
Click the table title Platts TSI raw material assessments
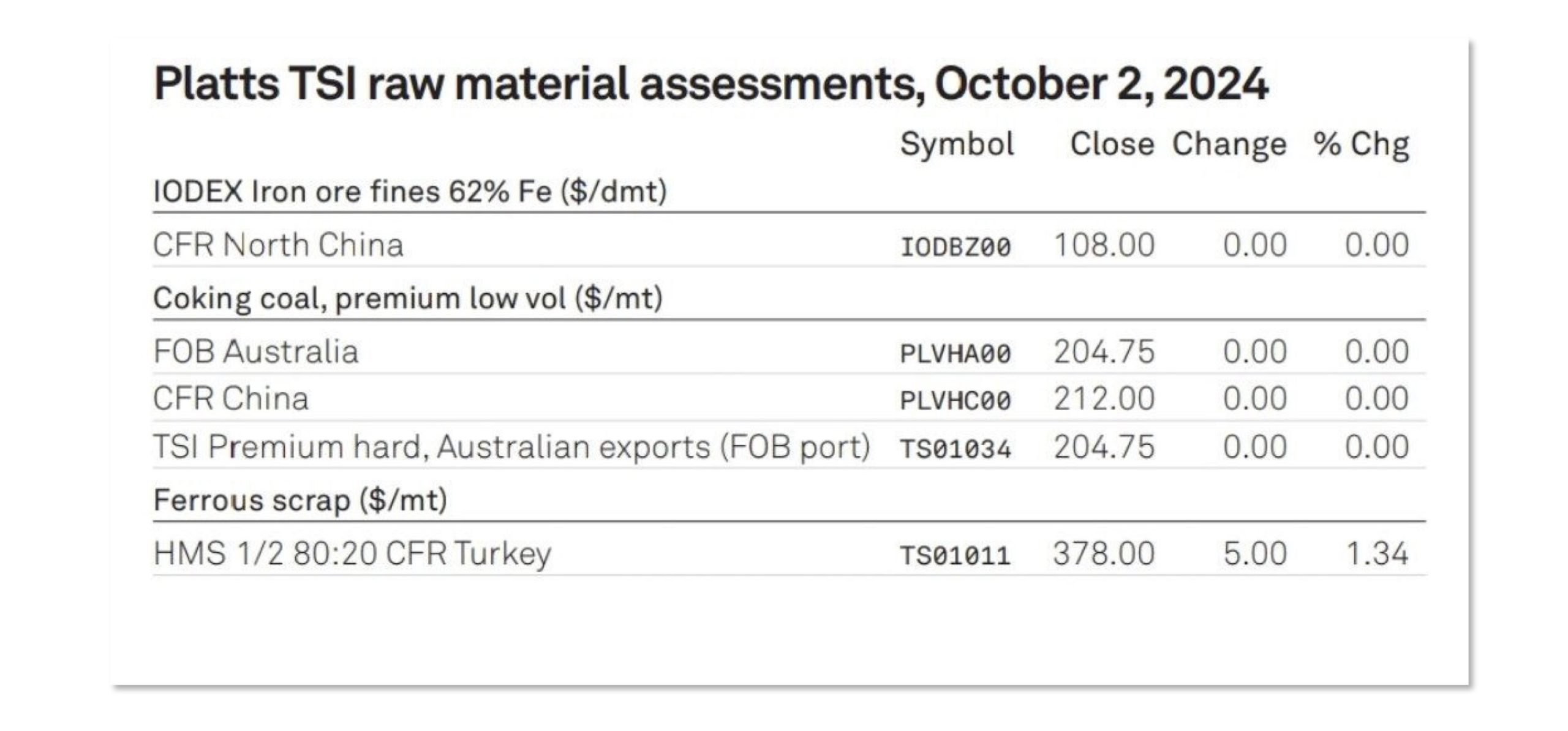[x=710, y=85]
